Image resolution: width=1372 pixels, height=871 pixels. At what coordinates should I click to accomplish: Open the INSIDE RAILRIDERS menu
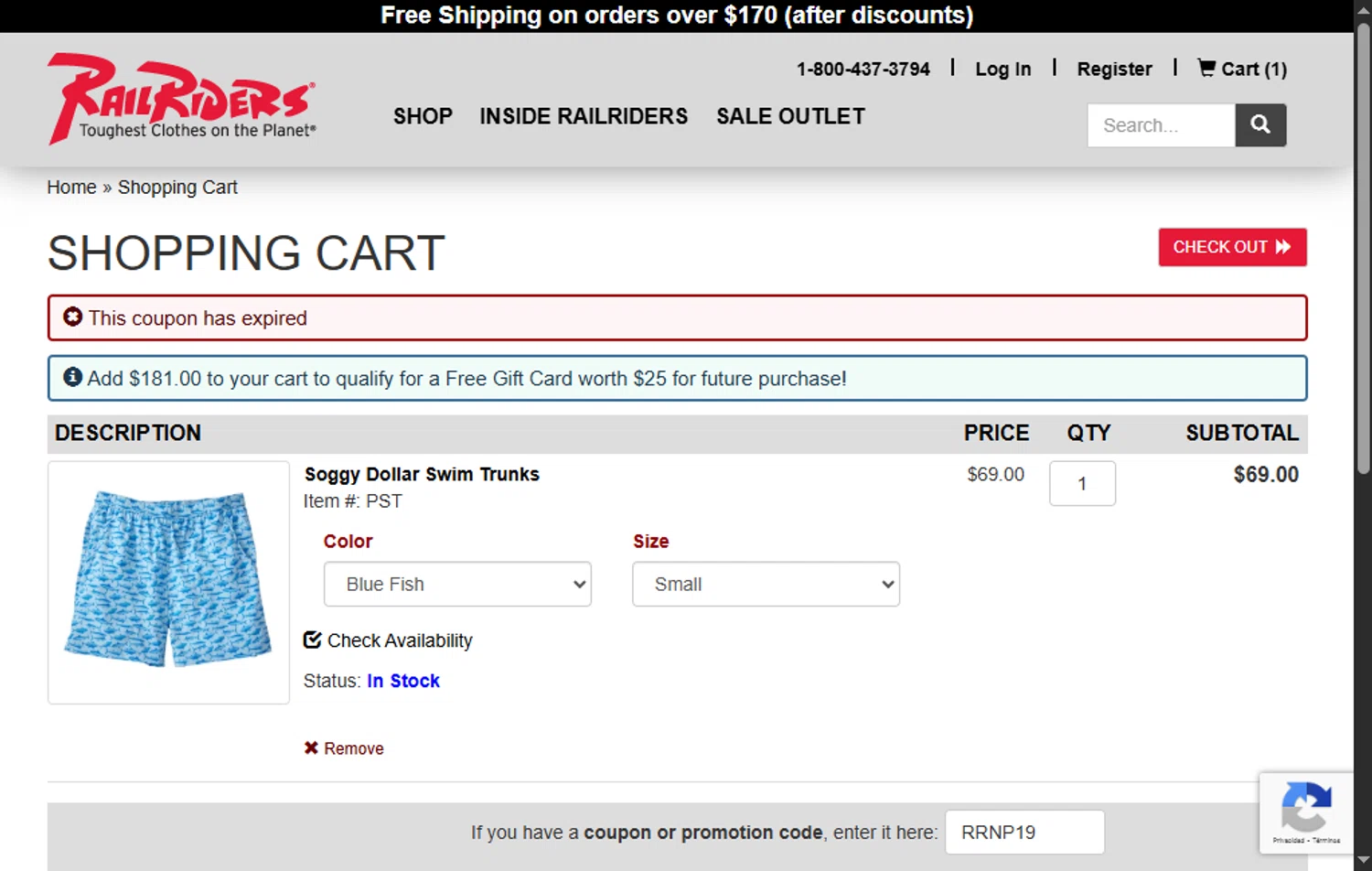click(584, 116)
